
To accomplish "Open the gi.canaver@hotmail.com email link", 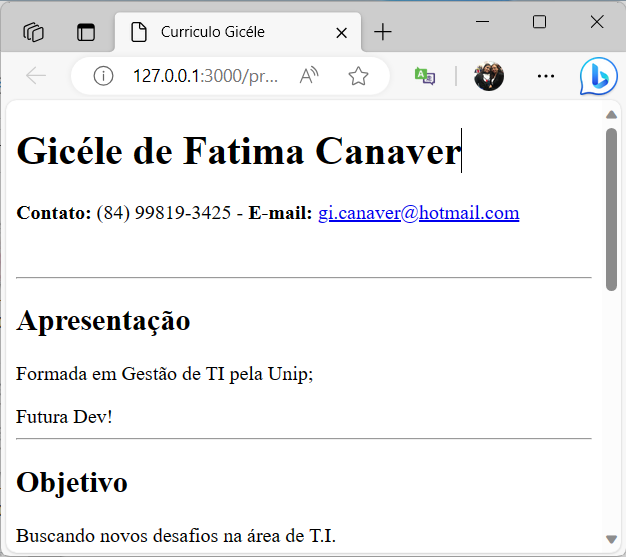I will point(418,213).
